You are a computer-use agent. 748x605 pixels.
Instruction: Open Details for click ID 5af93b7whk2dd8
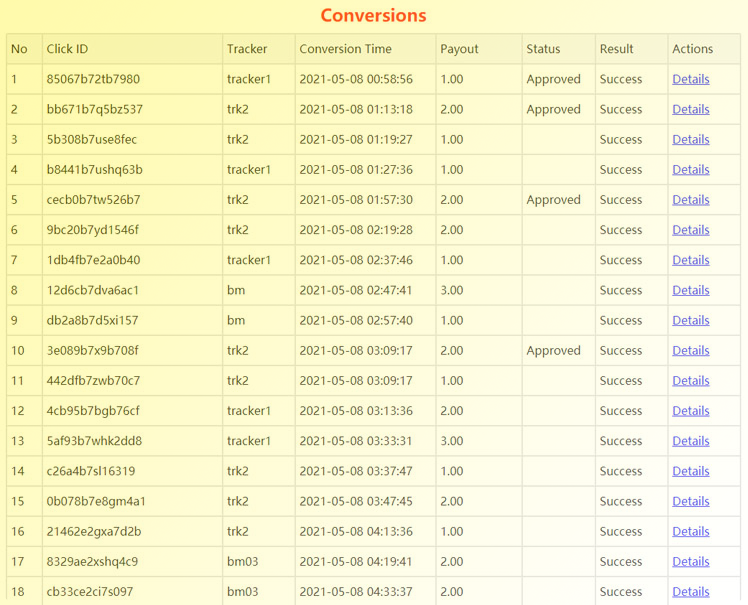[x=690, y=441]
